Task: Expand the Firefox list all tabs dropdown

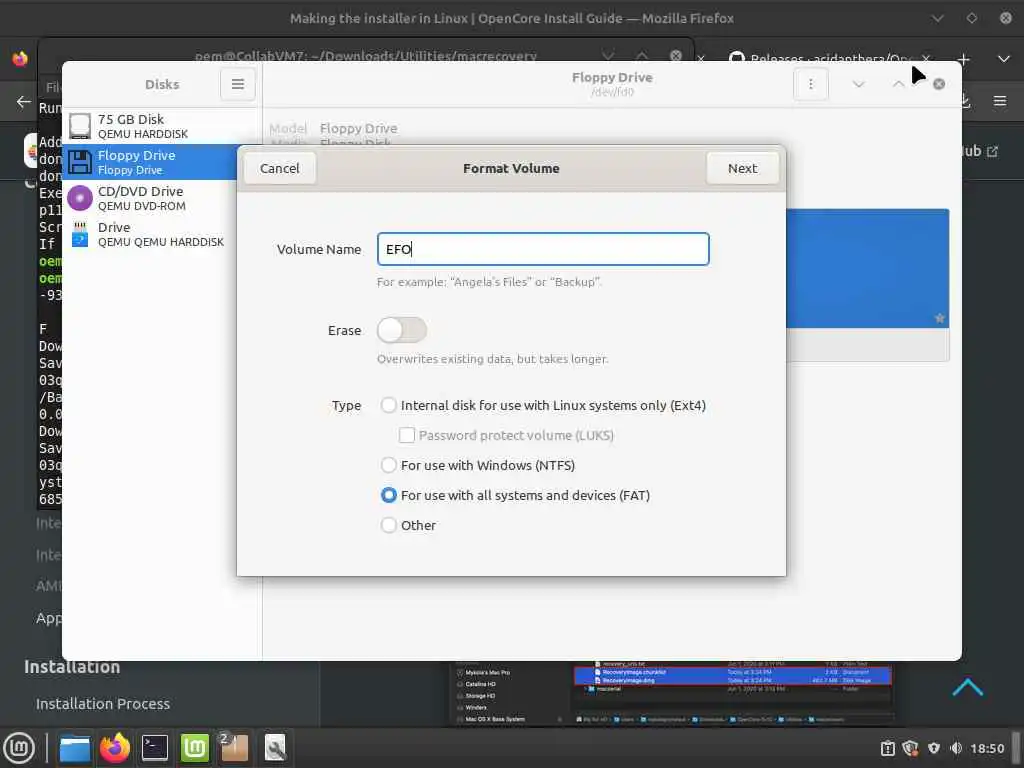Action: click(1004, 59)
